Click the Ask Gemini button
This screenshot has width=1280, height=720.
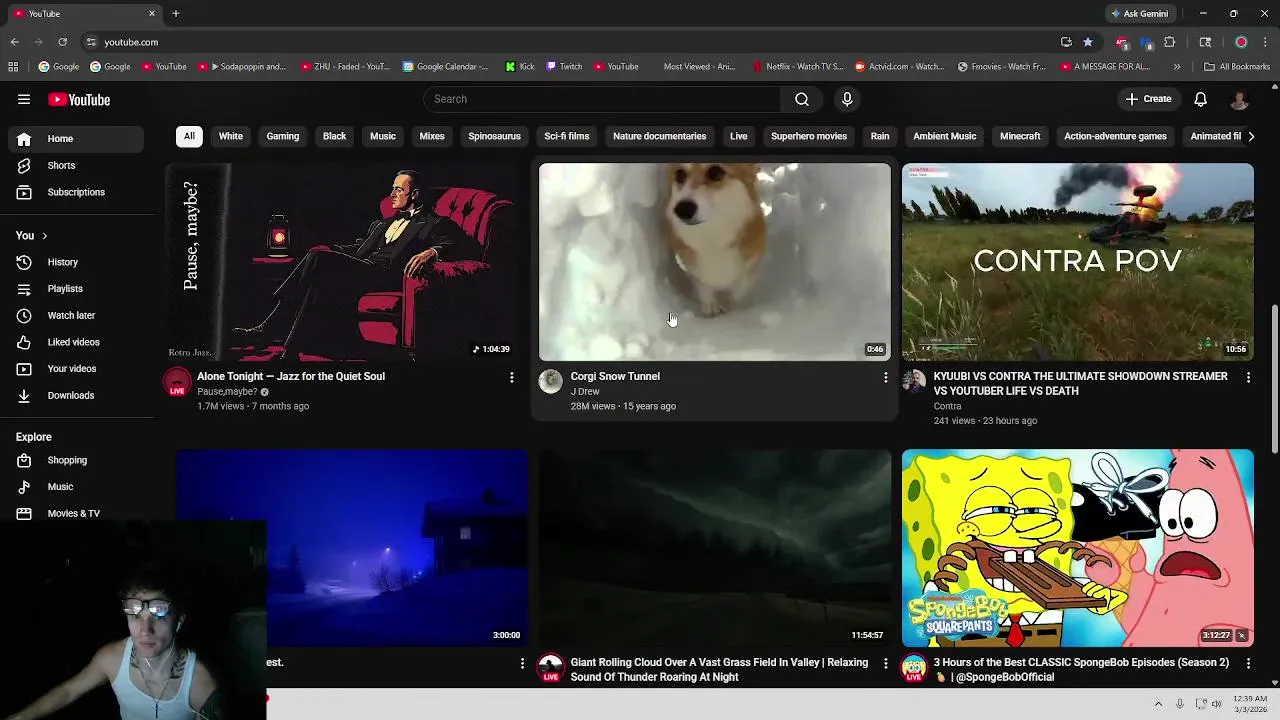pyautogui.click(x=1139, y=14)
